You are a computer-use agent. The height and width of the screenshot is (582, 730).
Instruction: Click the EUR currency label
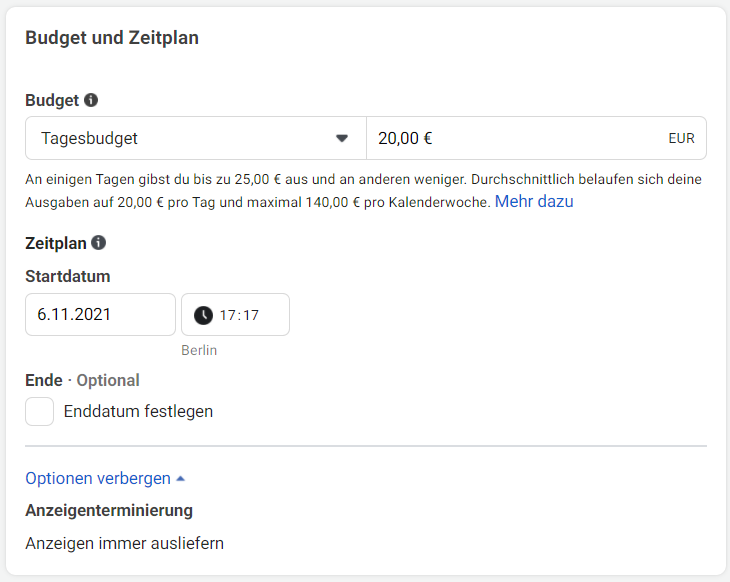click(681, 139)
